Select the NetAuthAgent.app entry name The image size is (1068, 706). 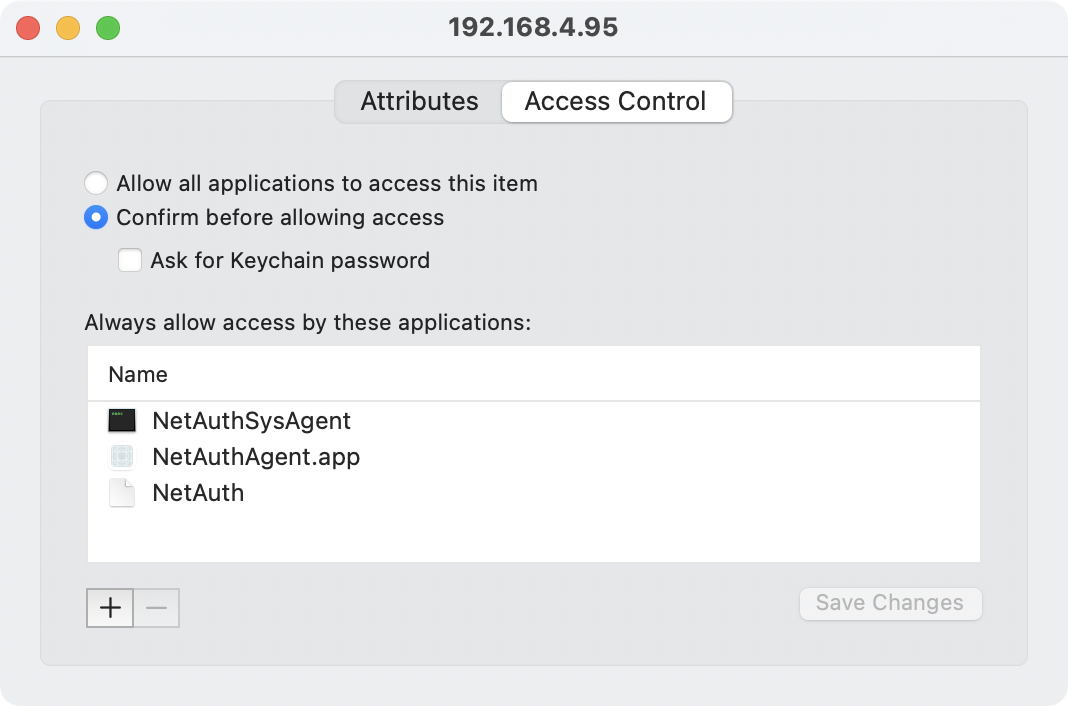point(256,457)
